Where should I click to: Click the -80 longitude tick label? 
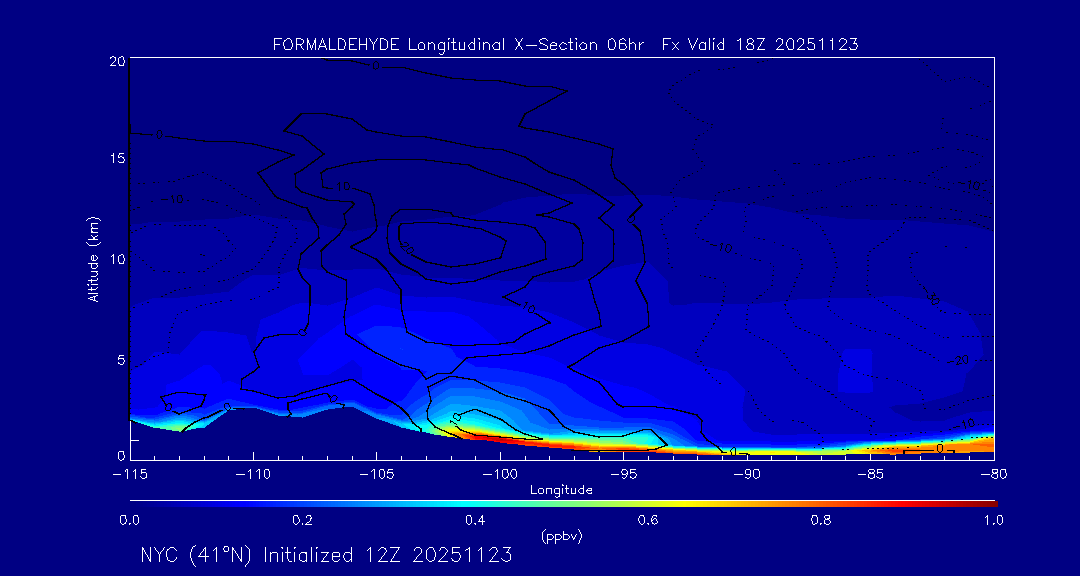tap(994, 475)
